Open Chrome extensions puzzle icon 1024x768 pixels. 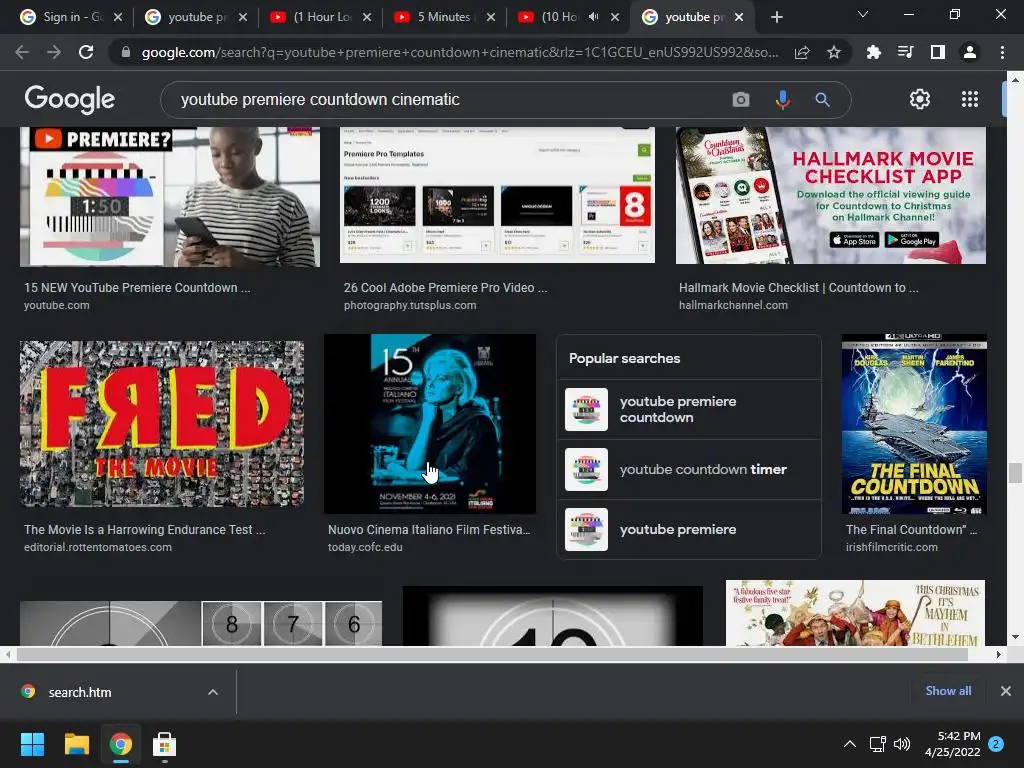coord(873,52)
